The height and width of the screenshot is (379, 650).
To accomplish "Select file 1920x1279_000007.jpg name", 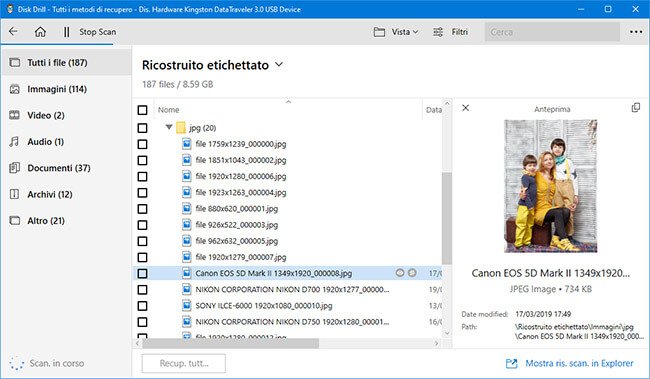I will click(x=241, y=257).
